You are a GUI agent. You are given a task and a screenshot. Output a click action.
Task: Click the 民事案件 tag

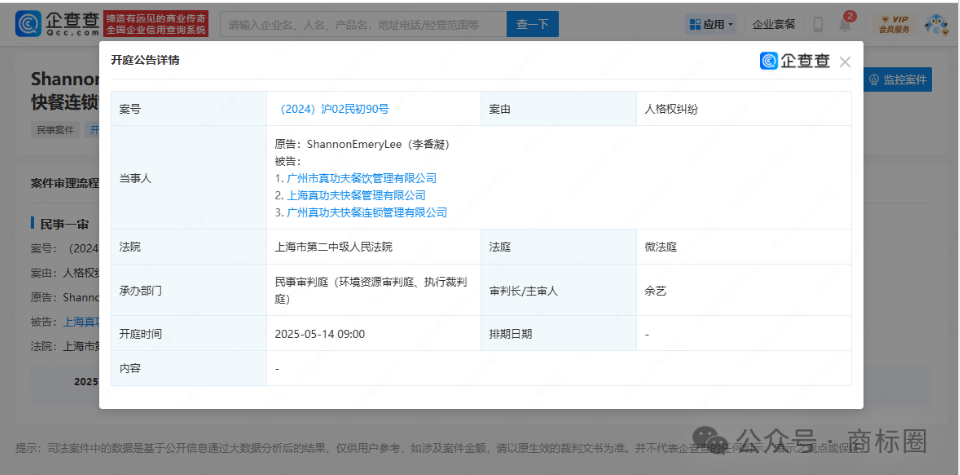pos(55,130)
